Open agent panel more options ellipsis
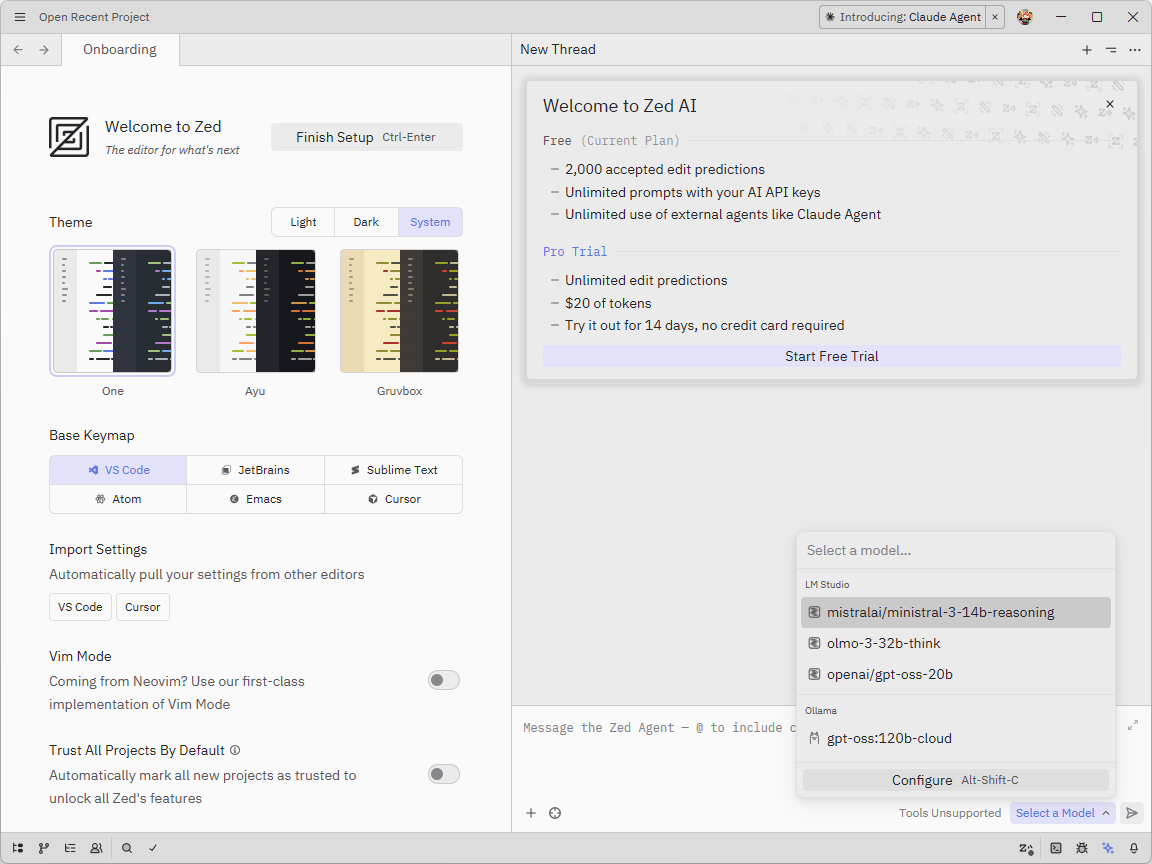The height and width of the screenshot is (864, 1152). (x=1135, y=50)
